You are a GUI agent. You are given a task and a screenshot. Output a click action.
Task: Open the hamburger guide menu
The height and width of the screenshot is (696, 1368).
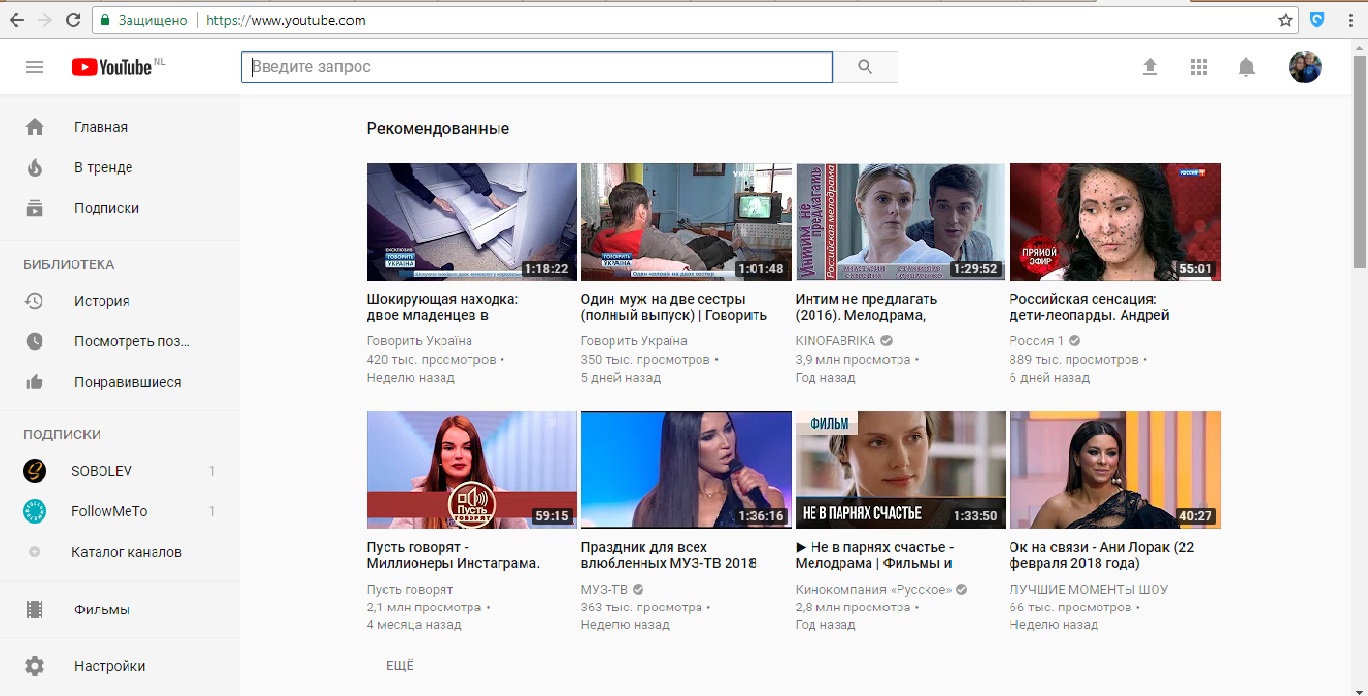coord(35,67)
